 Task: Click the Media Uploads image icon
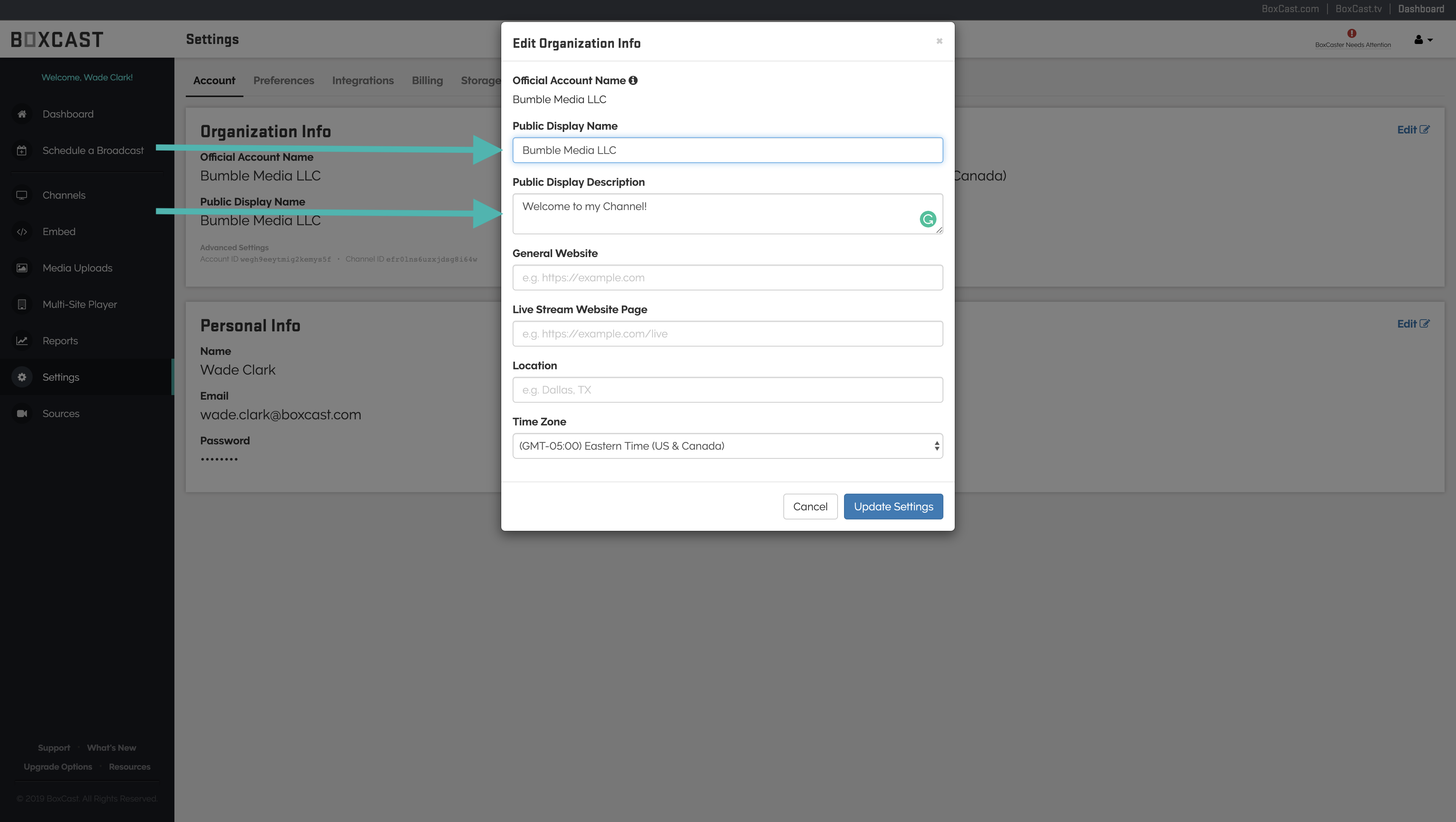[x=22, y=268]
